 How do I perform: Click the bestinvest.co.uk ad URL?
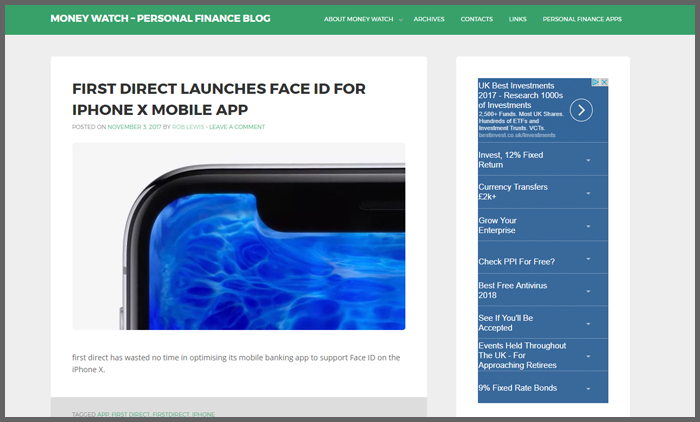coord(517,135)
